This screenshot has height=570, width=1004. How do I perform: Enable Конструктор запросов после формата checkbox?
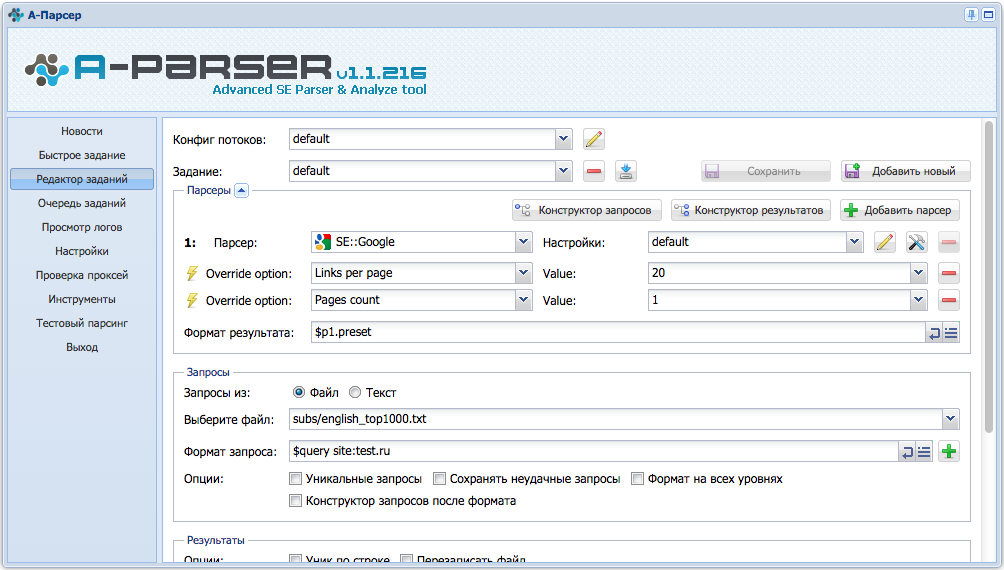pyautogui.click(x=295, y=501)
